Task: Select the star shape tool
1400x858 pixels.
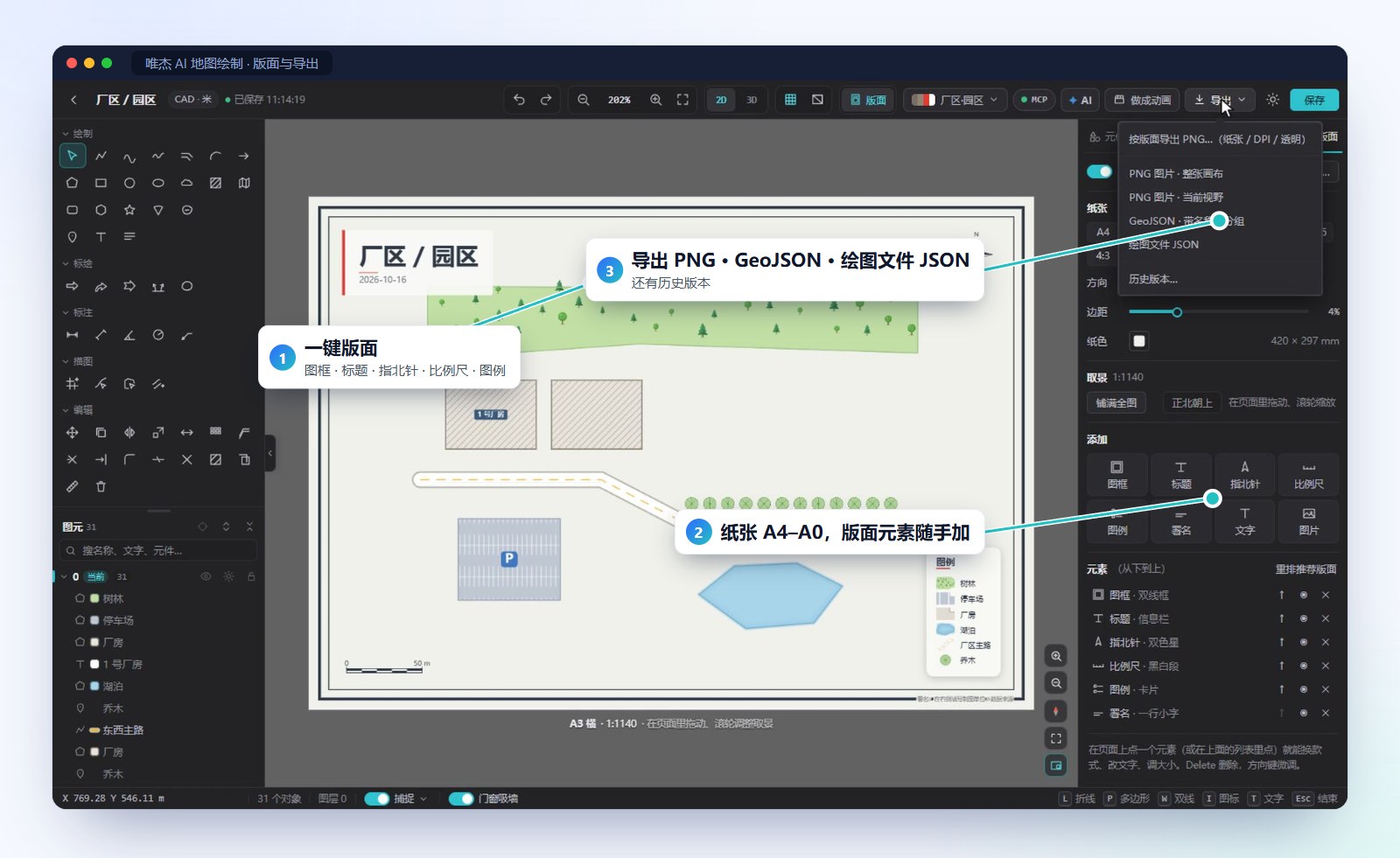Action: coord(129,210)
